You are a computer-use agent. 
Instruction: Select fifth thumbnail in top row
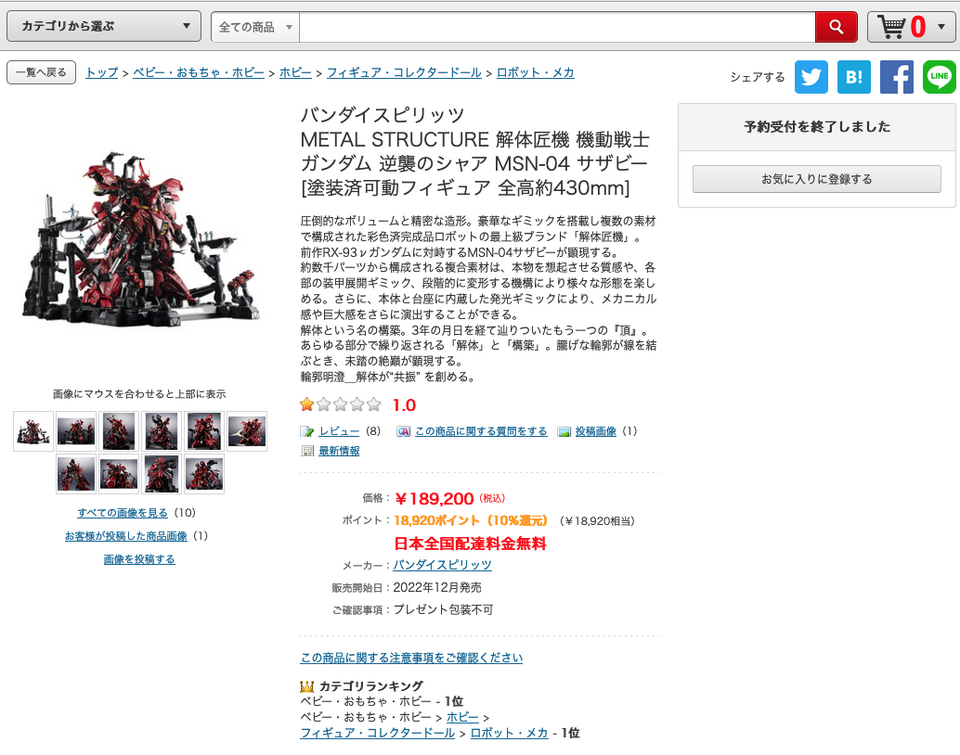204,432
